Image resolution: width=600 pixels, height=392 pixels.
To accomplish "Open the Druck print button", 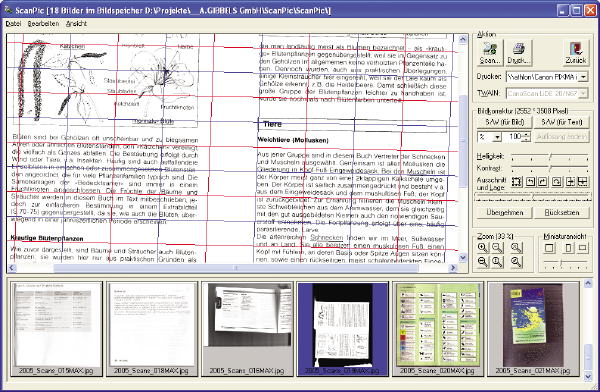I will (x=518, y=52).
